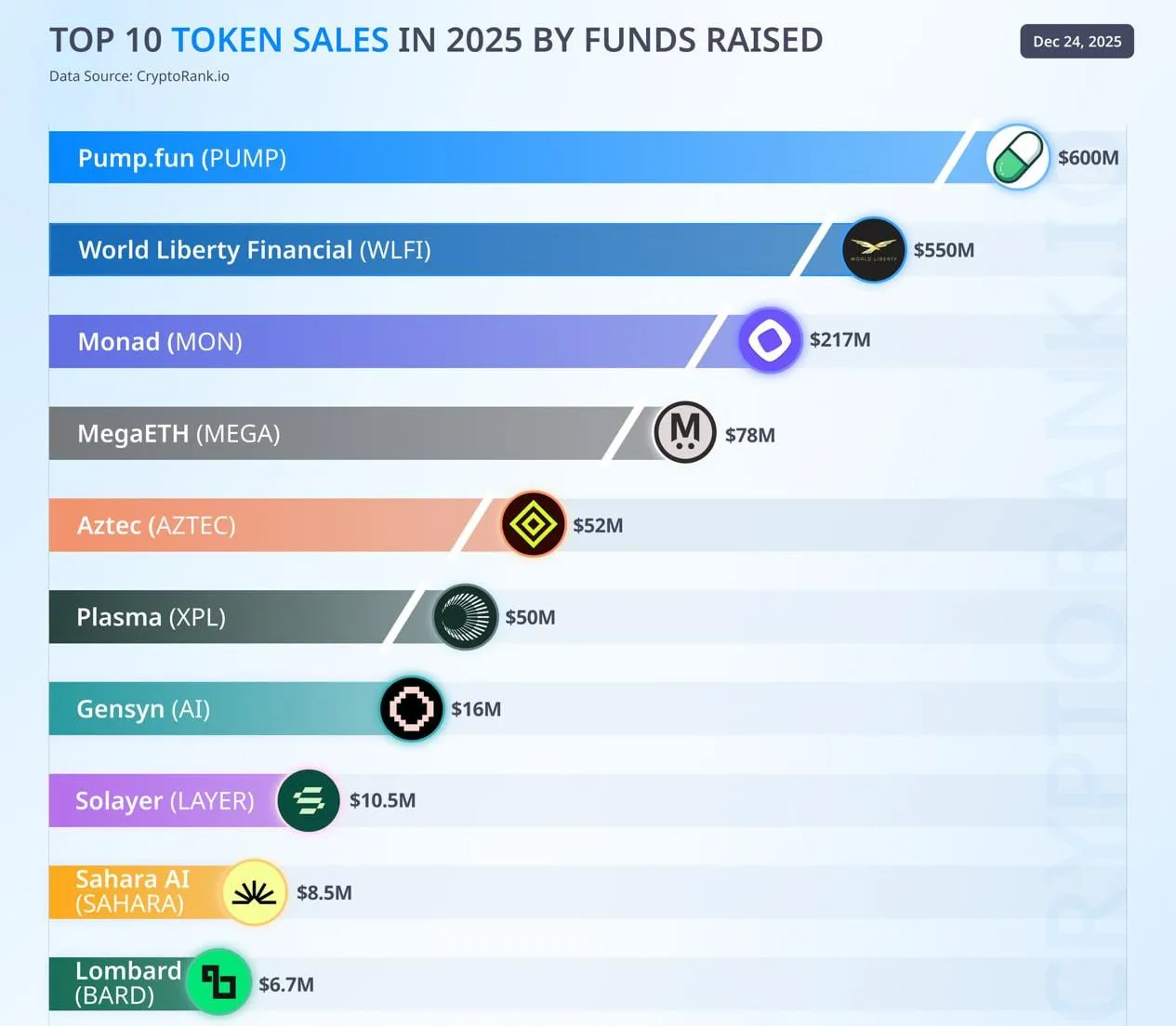Click the $600M funds raised value
This screenshot has height=1026, width=1176.
(x=1088, y=158)
